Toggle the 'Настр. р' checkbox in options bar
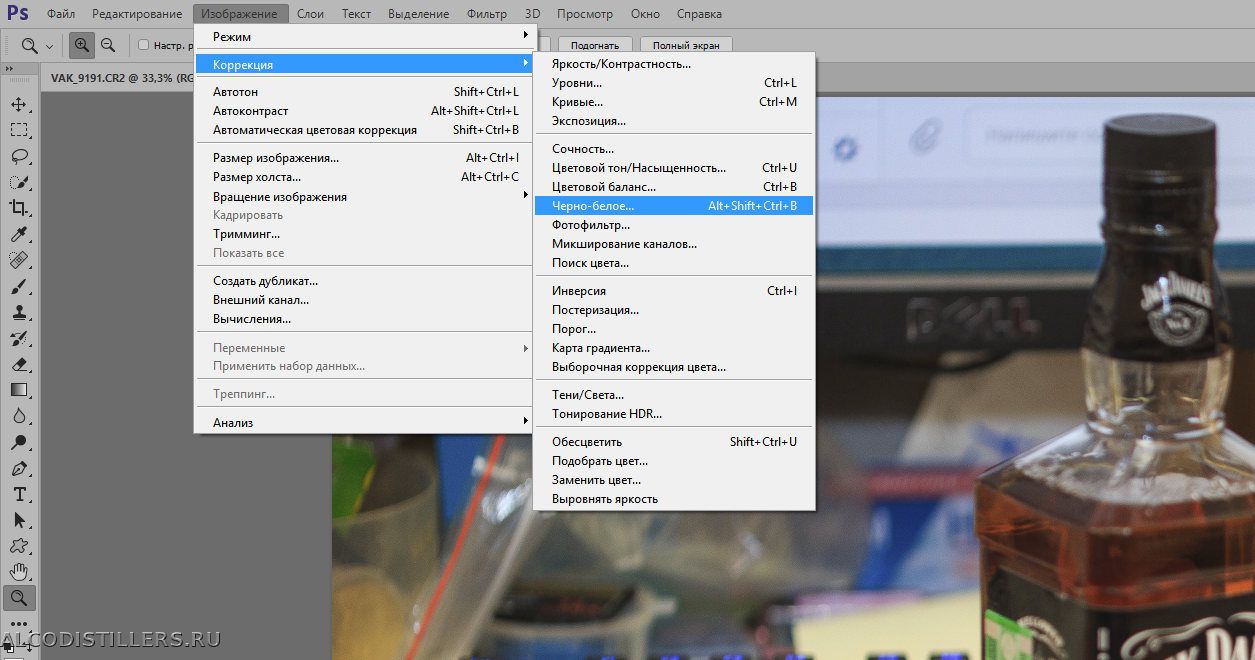The height and width of the screenshot is (660, 1255). pos(144,45)
